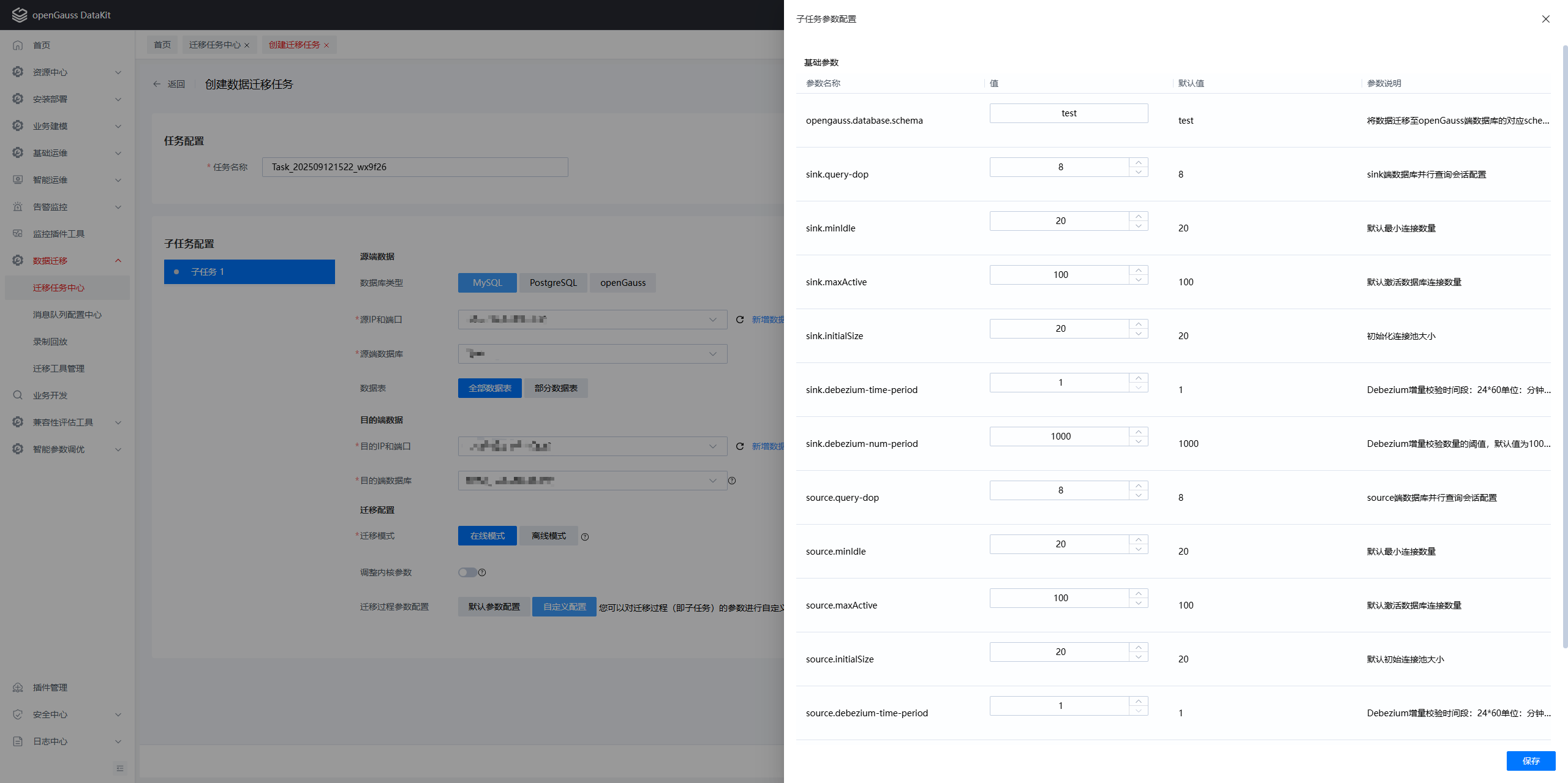This screenshot has height=783, width=1568.
Task: Click the 首页 home icon in sidebar
Action: click(x=18, y=45)
